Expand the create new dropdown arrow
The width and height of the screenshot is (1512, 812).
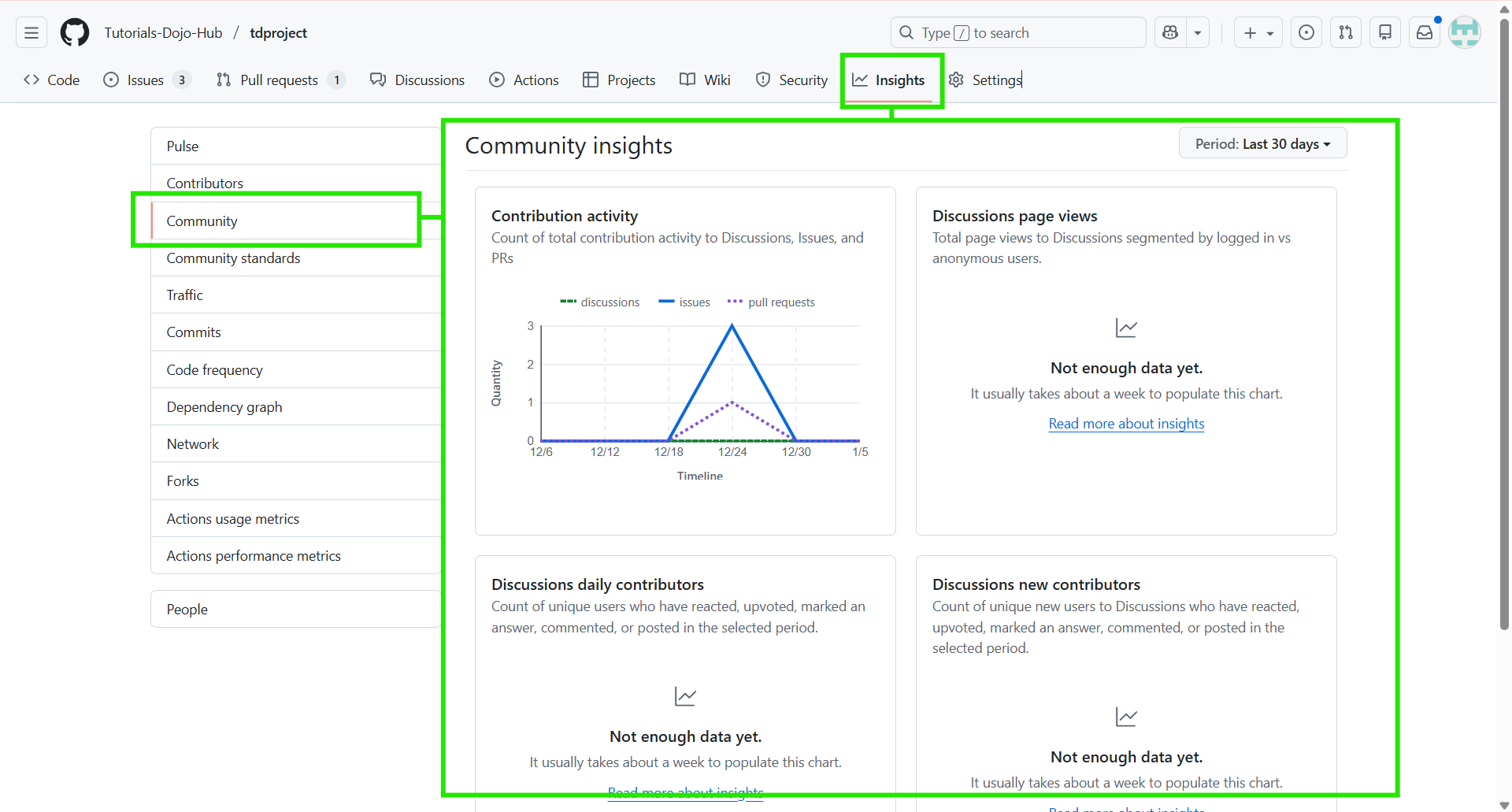point(1269,32)
